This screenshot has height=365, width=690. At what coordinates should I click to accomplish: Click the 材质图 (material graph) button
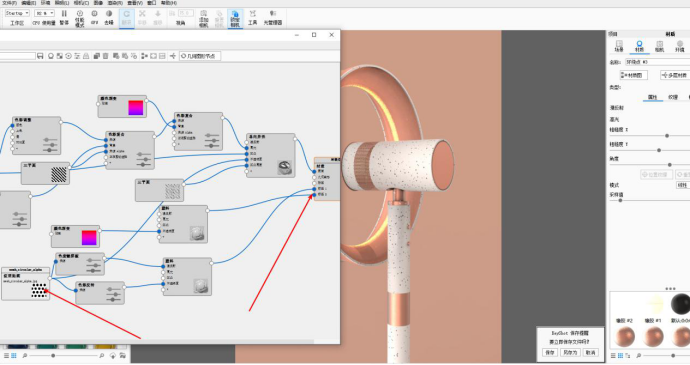point(634,75)
